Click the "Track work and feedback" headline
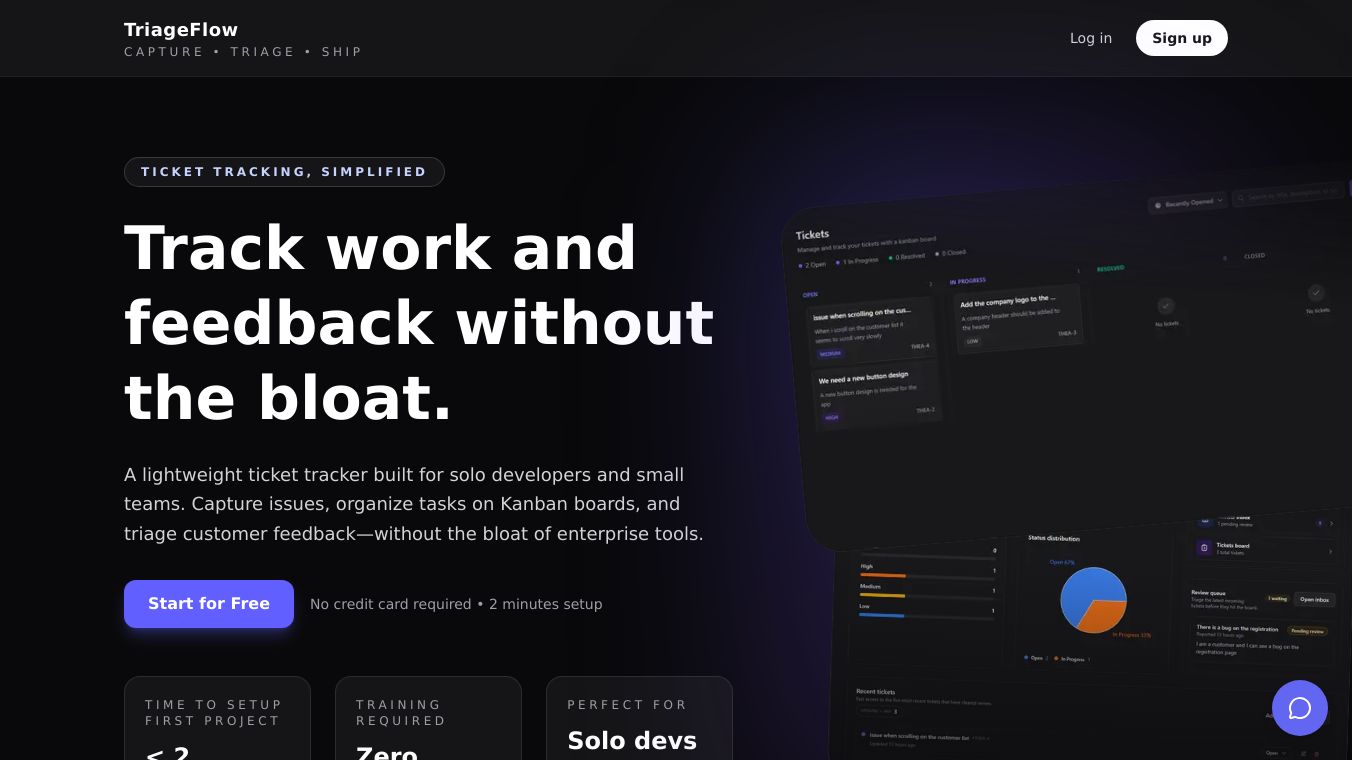1352x760 pixels. 419,322
